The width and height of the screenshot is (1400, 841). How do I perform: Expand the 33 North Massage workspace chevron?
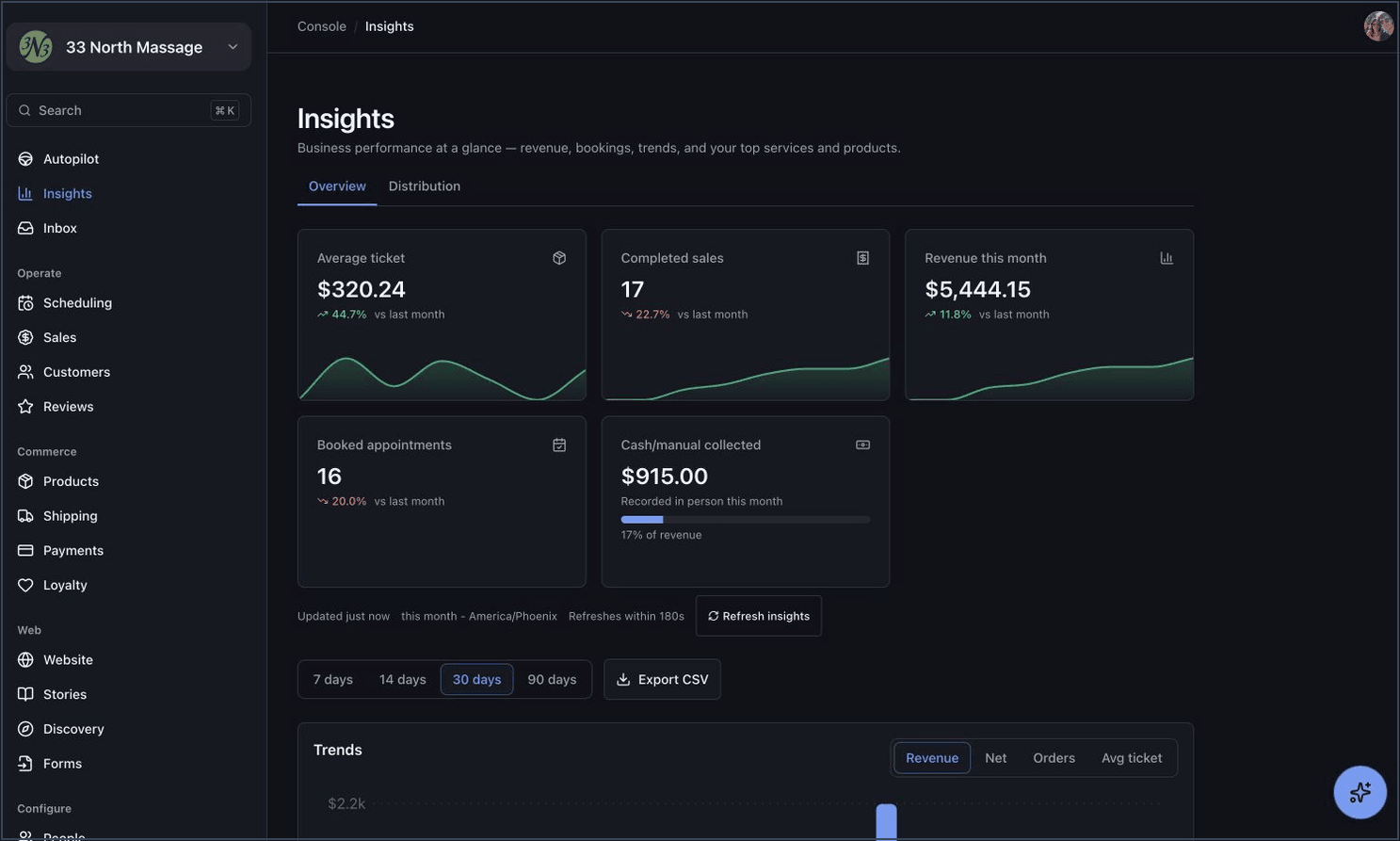tap(233, 47)
